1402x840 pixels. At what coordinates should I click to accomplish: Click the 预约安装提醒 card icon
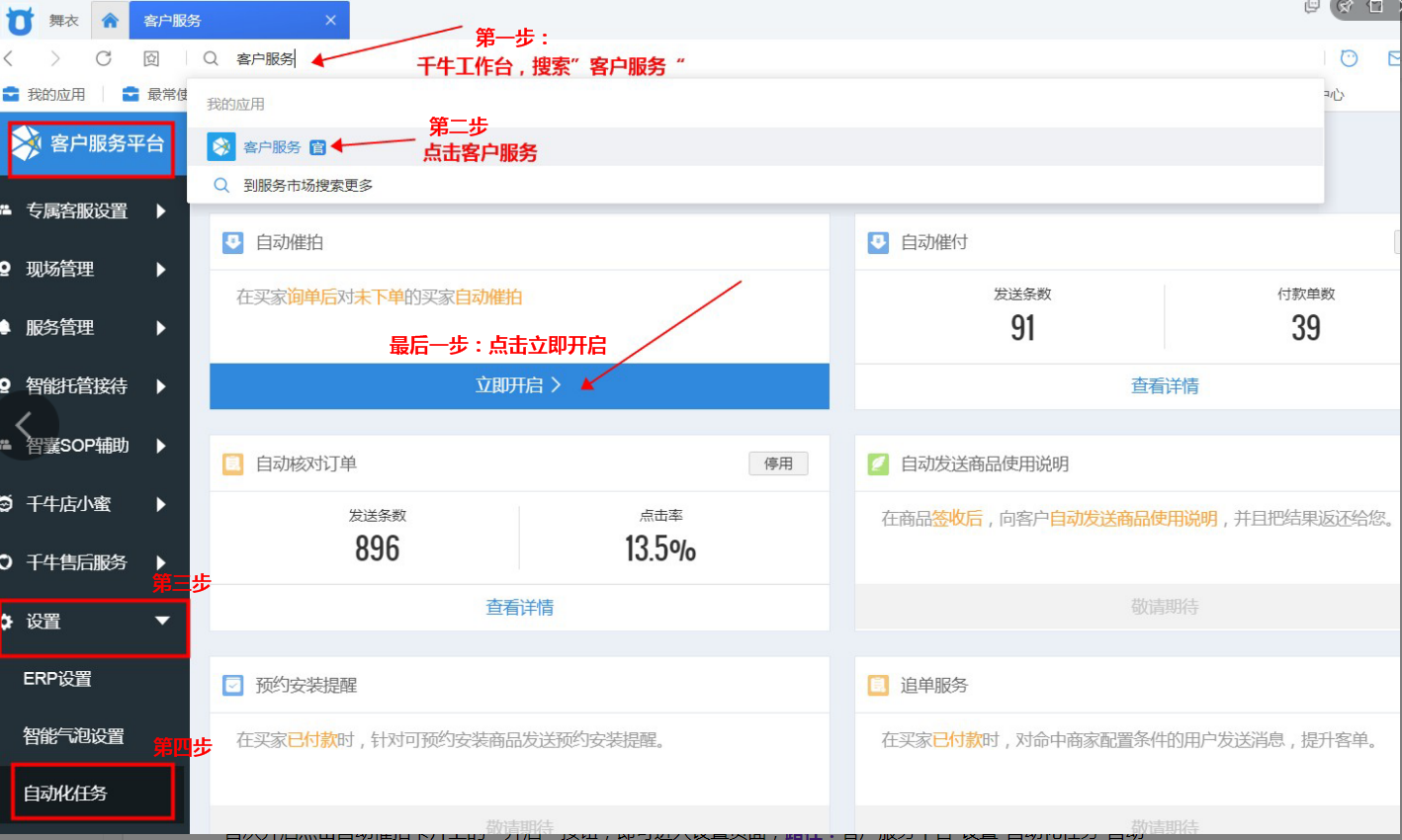[232, 685]
